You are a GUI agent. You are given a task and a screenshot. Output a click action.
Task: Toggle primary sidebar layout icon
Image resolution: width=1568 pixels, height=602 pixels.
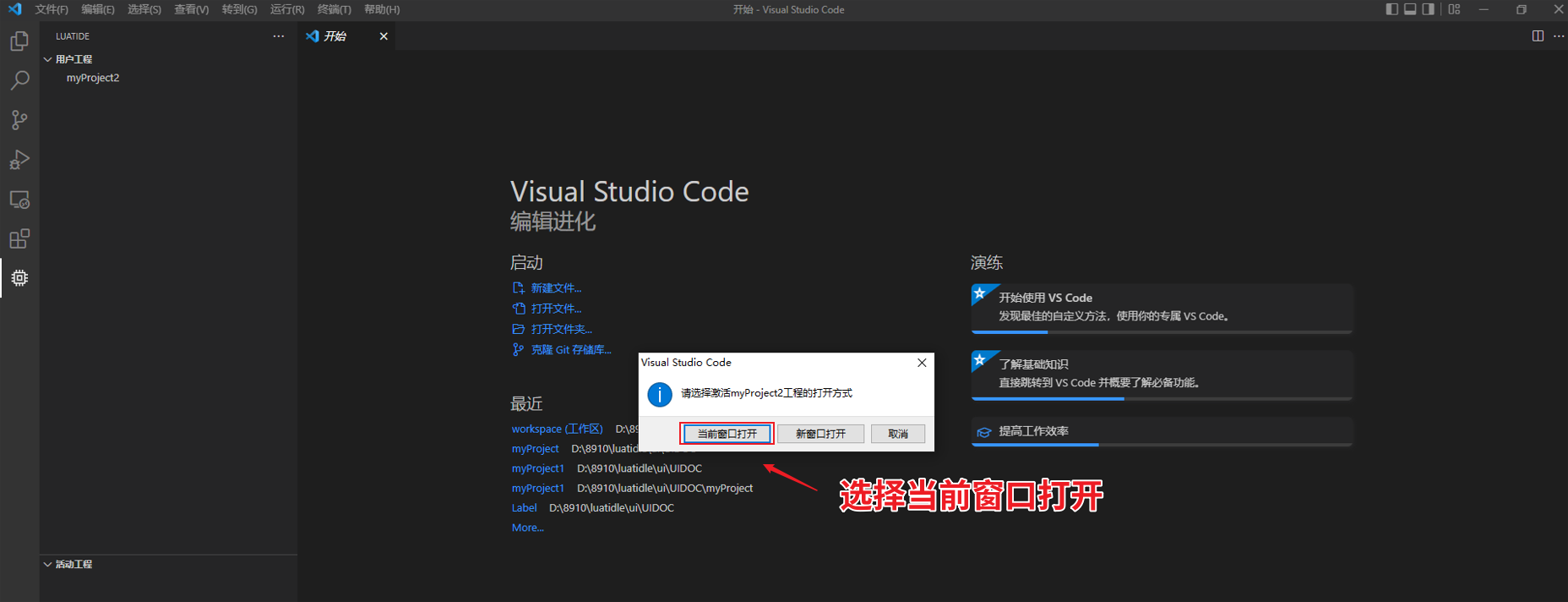1391,9
